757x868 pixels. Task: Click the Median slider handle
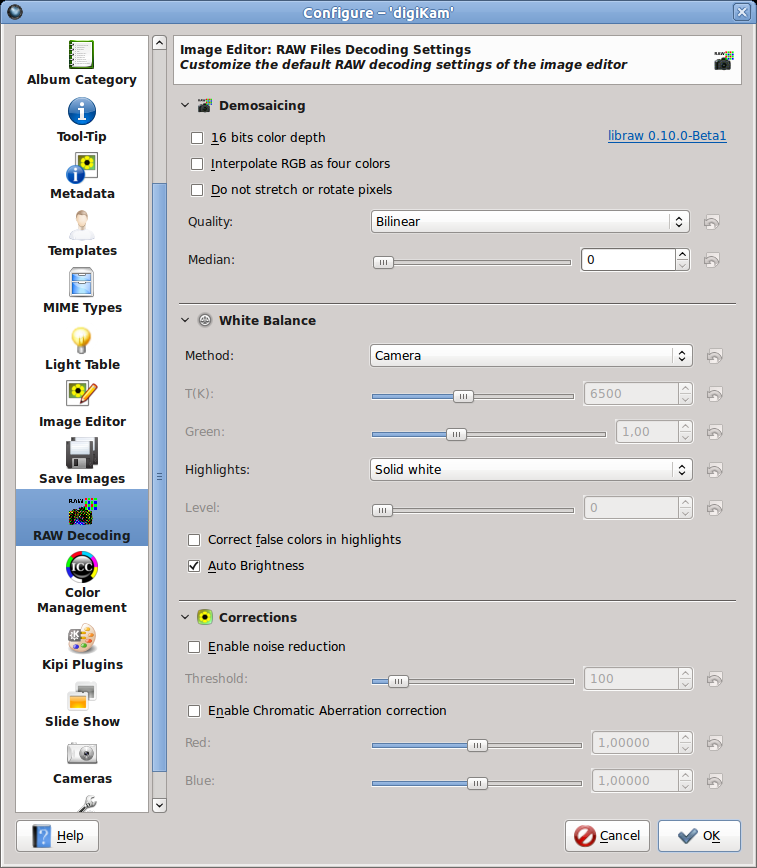[x=383, y=262]
